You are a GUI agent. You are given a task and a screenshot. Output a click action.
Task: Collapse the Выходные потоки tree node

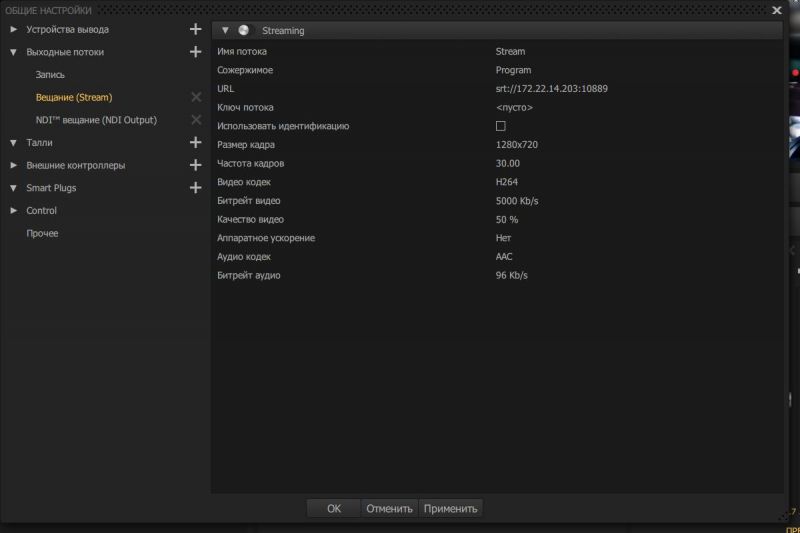coord(14,52)
